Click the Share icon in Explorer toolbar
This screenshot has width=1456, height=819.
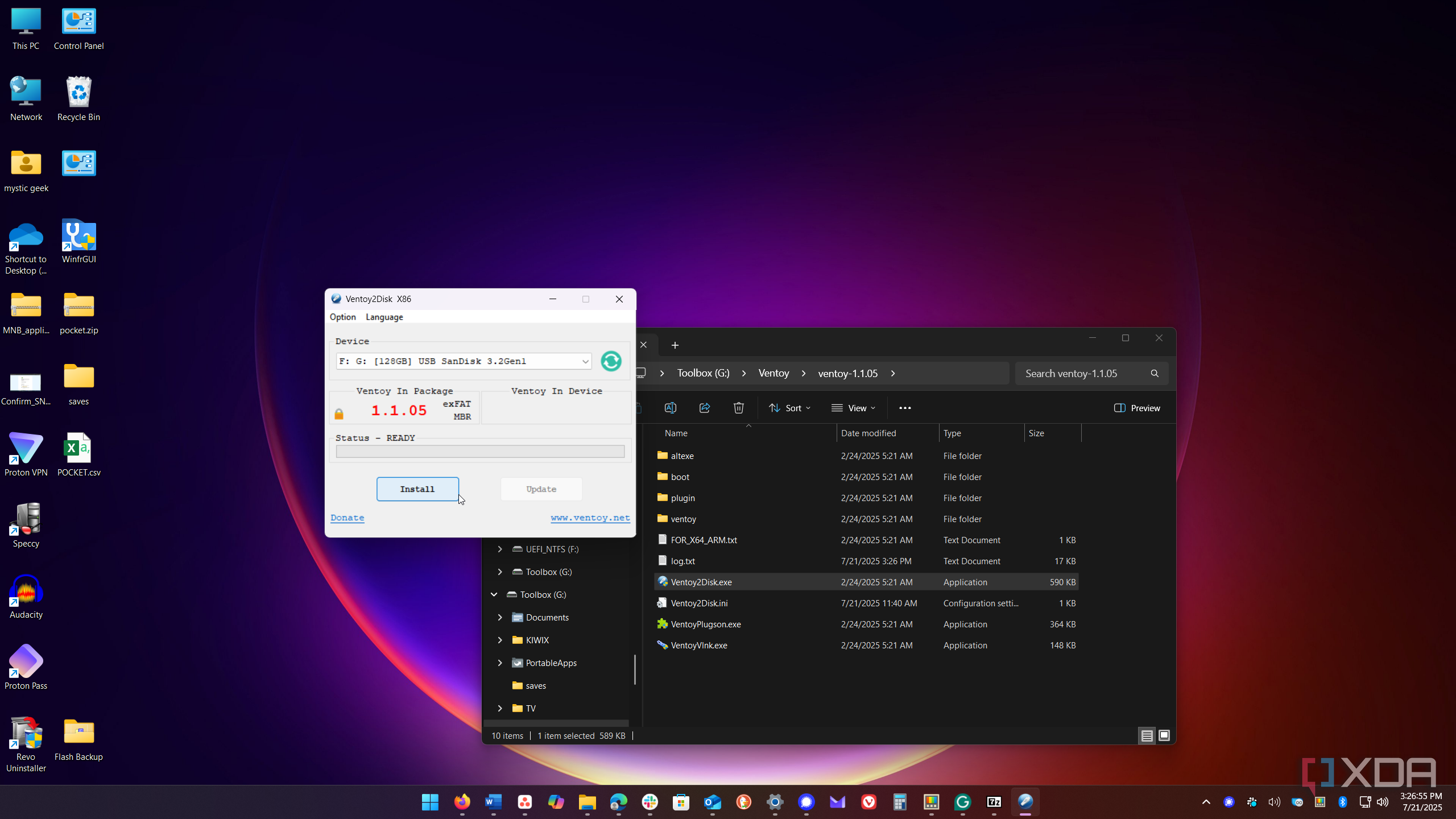704,408
